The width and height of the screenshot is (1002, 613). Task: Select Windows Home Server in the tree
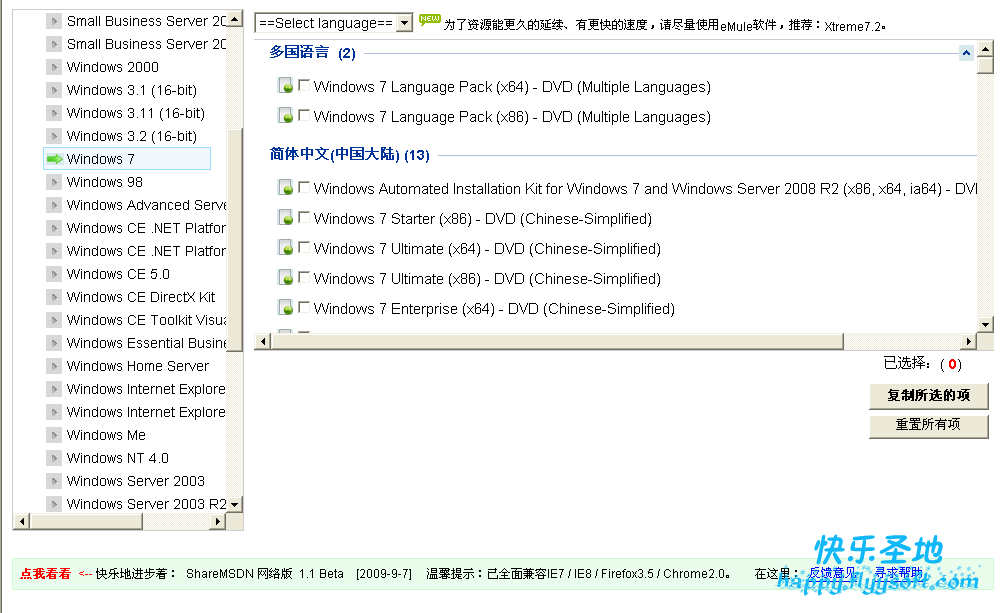tap(137, 366)
